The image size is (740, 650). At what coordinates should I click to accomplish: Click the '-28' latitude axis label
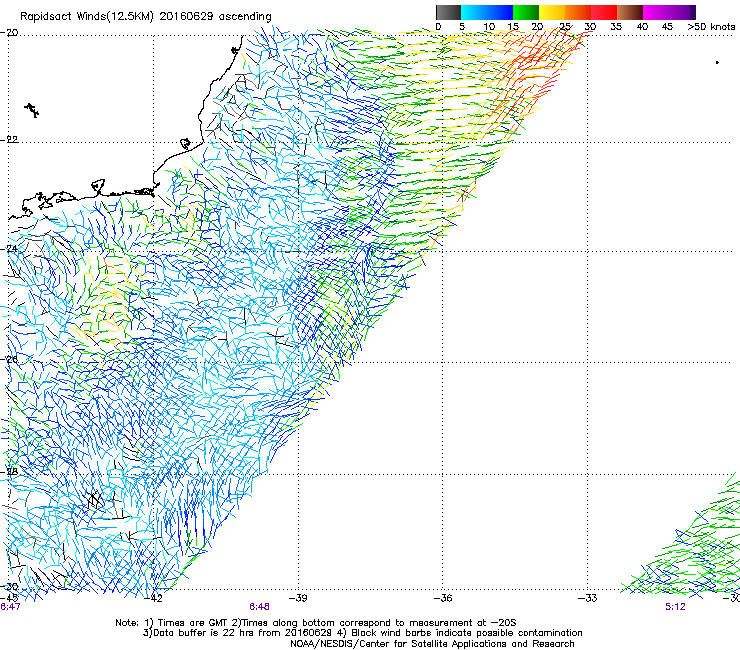[x=10, y=471]
